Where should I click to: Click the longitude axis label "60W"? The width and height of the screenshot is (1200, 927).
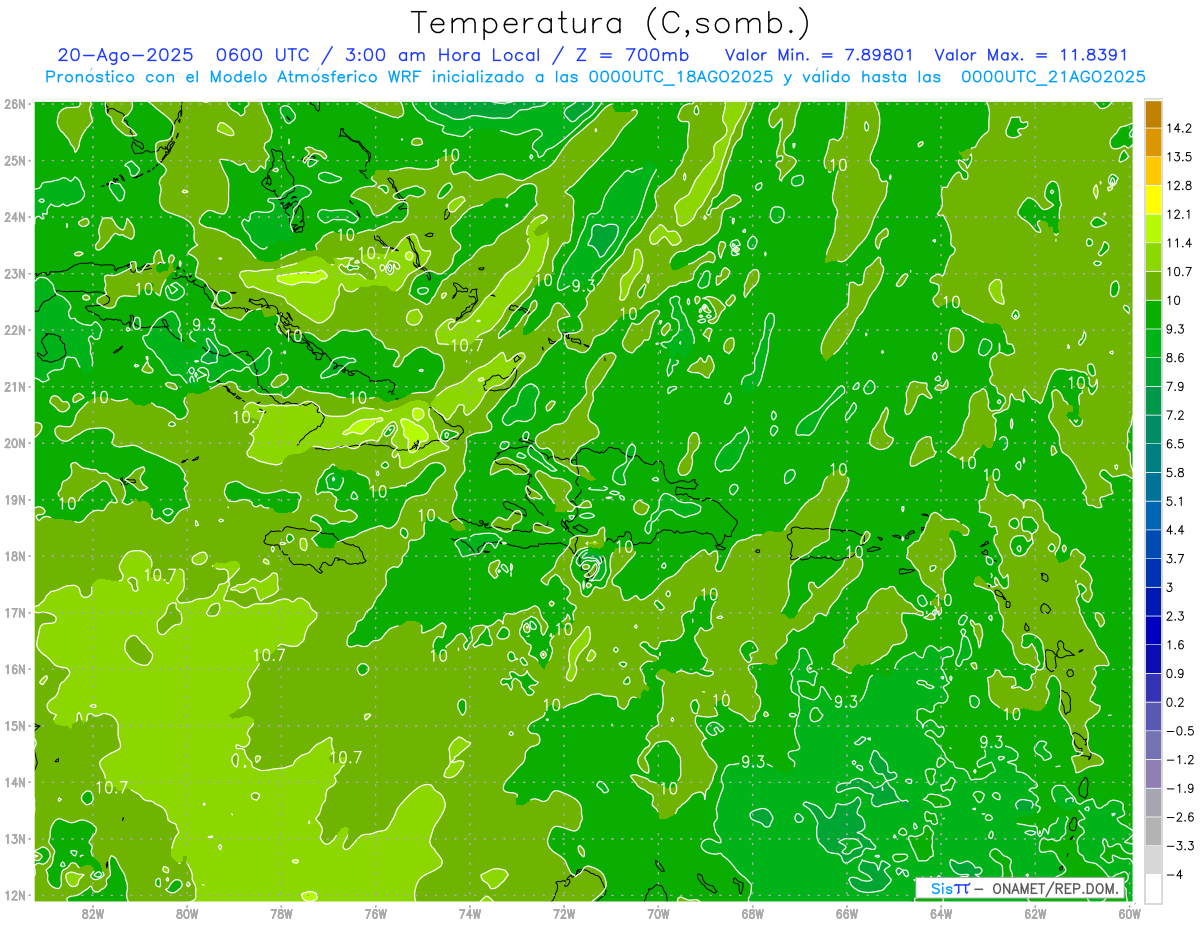1130,913
